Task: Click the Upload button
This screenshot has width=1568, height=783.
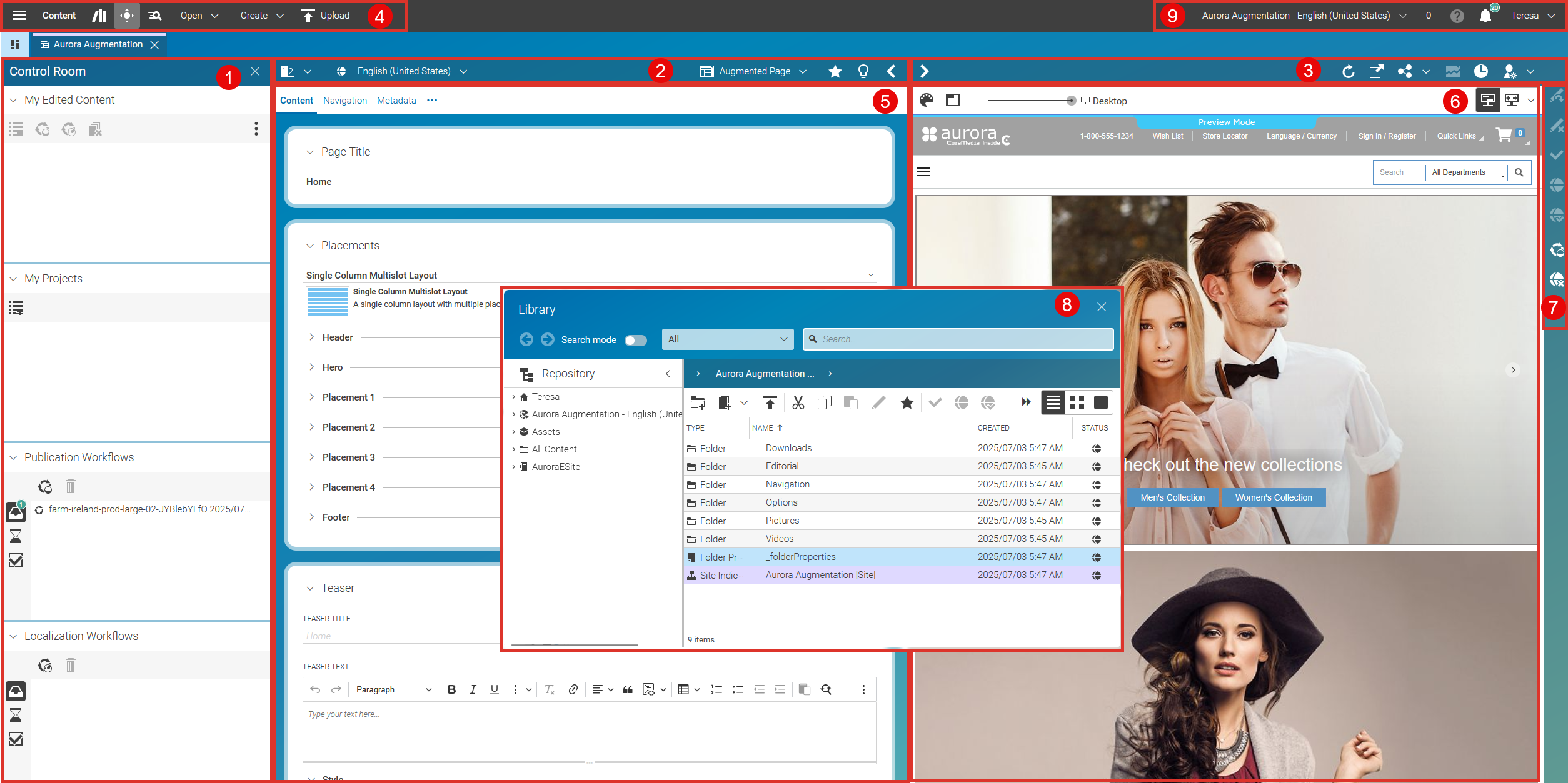Action: pos(326,16)
